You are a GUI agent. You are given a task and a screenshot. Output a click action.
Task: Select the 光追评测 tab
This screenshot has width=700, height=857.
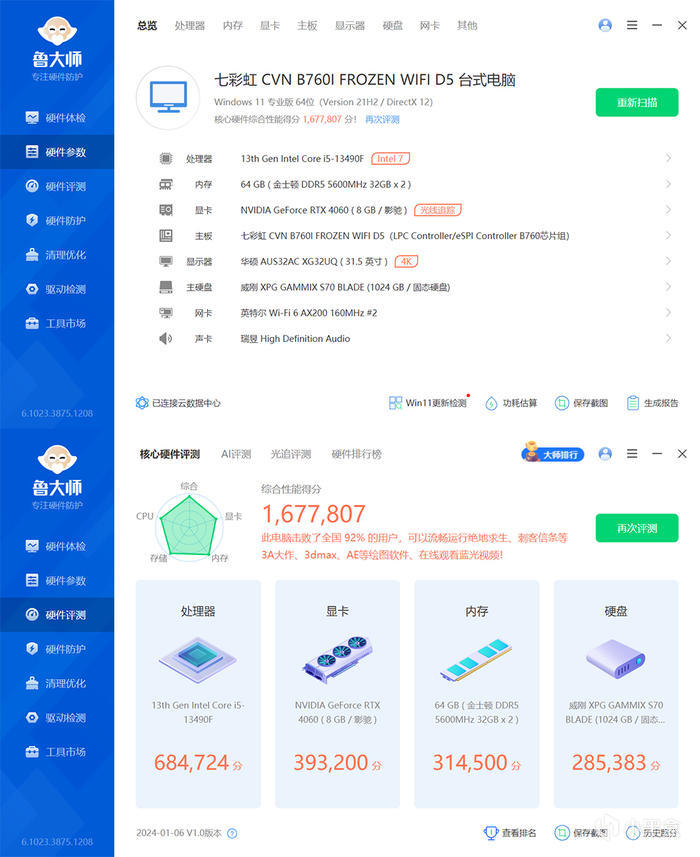click(291, 454)
